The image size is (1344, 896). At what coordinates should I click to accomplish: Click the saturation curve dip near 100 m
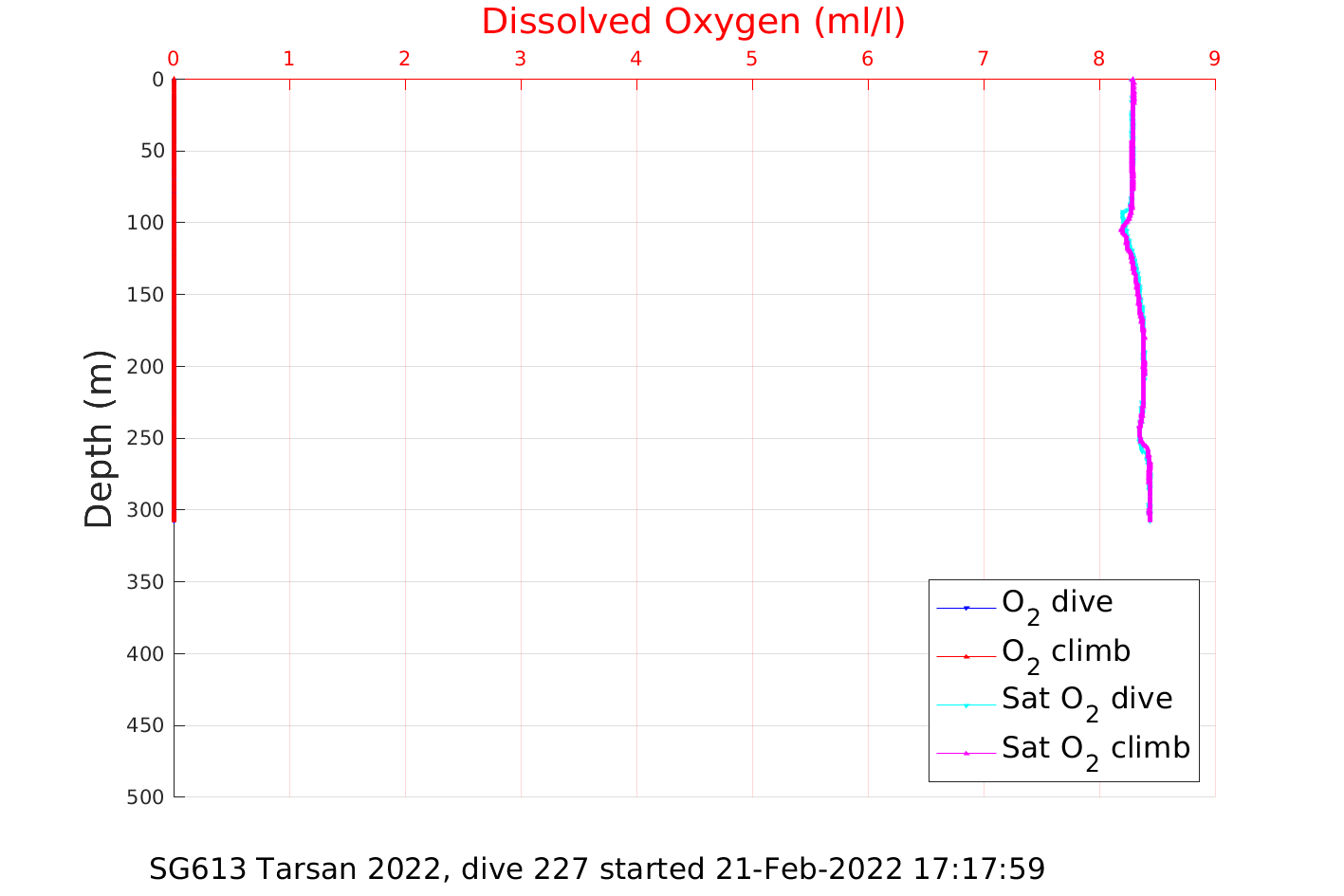1122,229
